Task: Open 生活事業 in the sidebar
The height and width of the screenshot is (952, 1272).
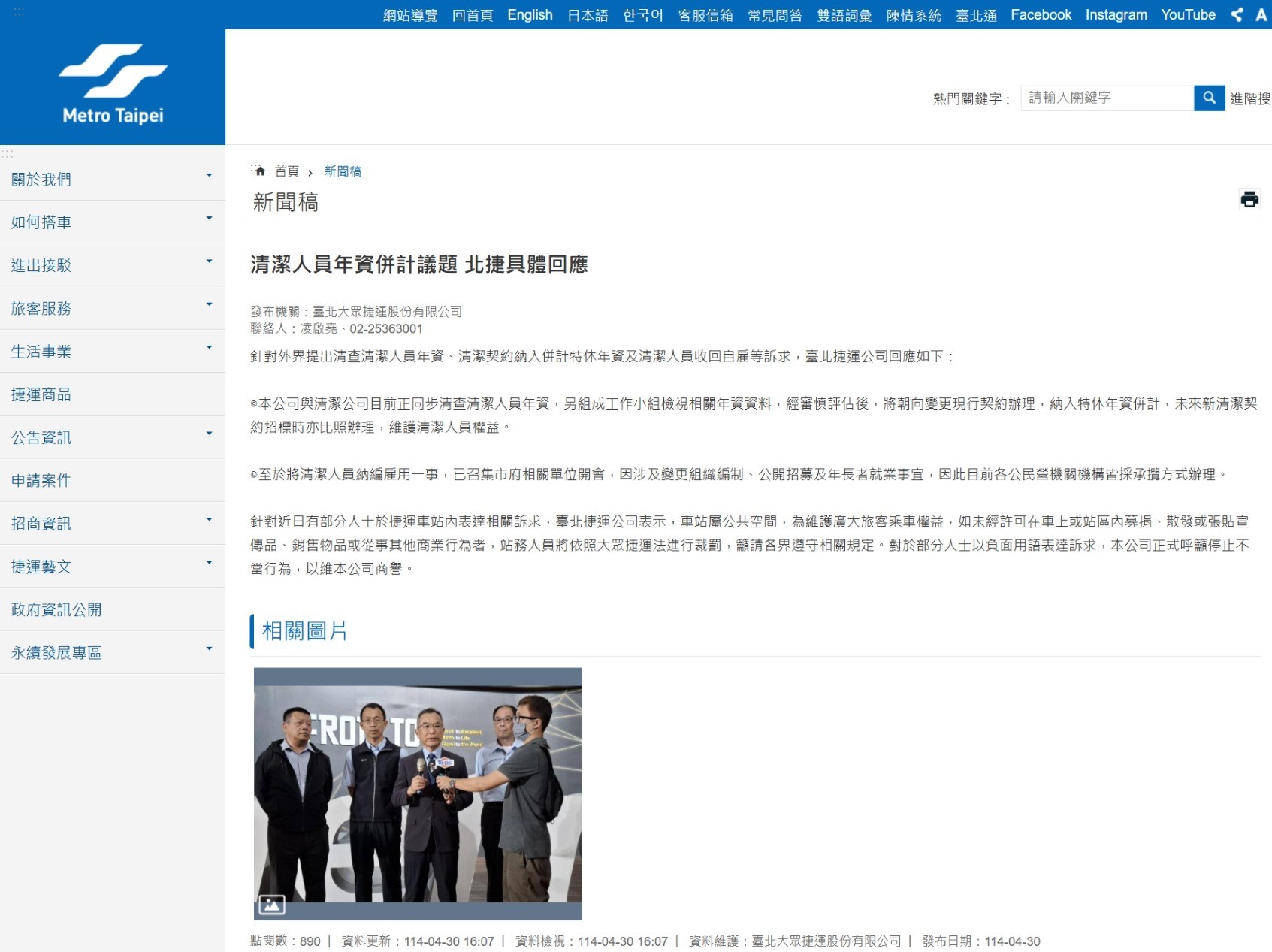Action: tap(41, 352)
